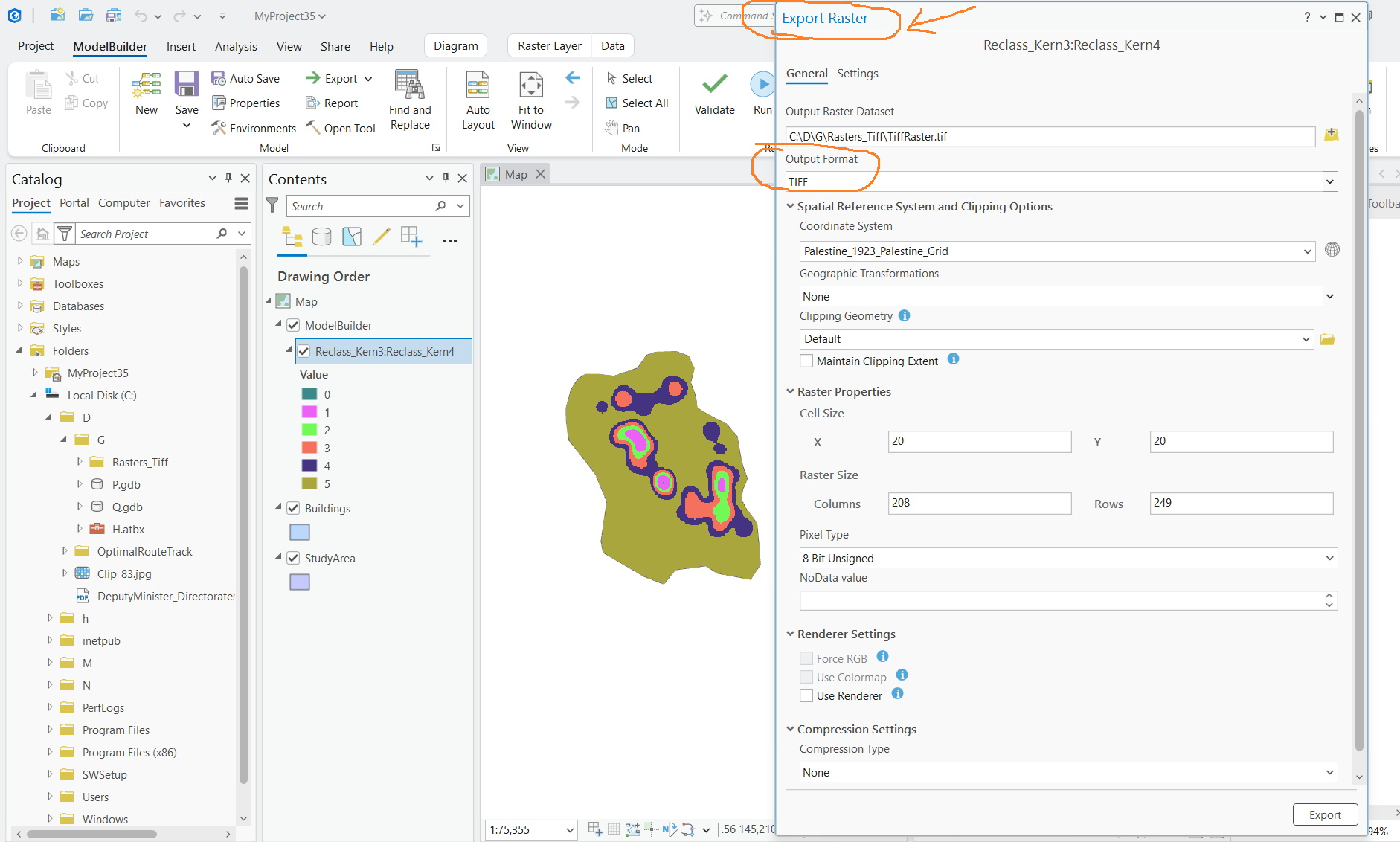Screen dimensions: 1400x842
Task: Click the Cell Size X input field
Action: pyautogui.click(x=980, y=441)
